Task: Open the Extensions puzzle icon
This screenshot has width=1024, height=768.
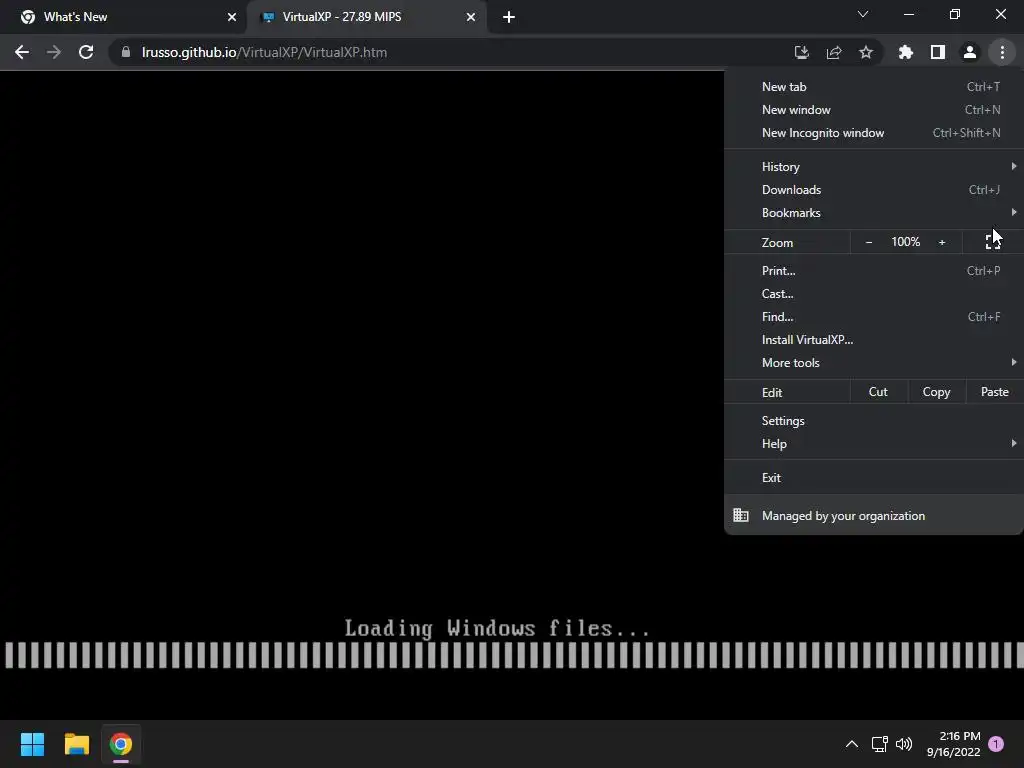Action: (905, 52)
